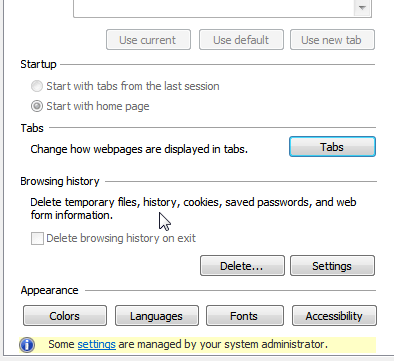Enable Delete browsing history on exit

(x=37, y=238)
